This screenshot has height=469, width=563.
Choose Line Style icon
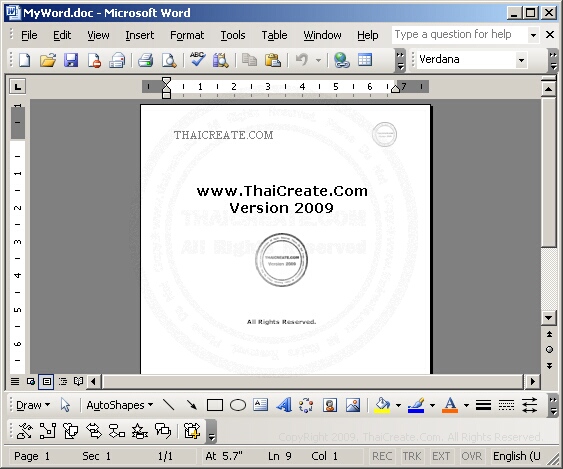click(x=483, y=405)
